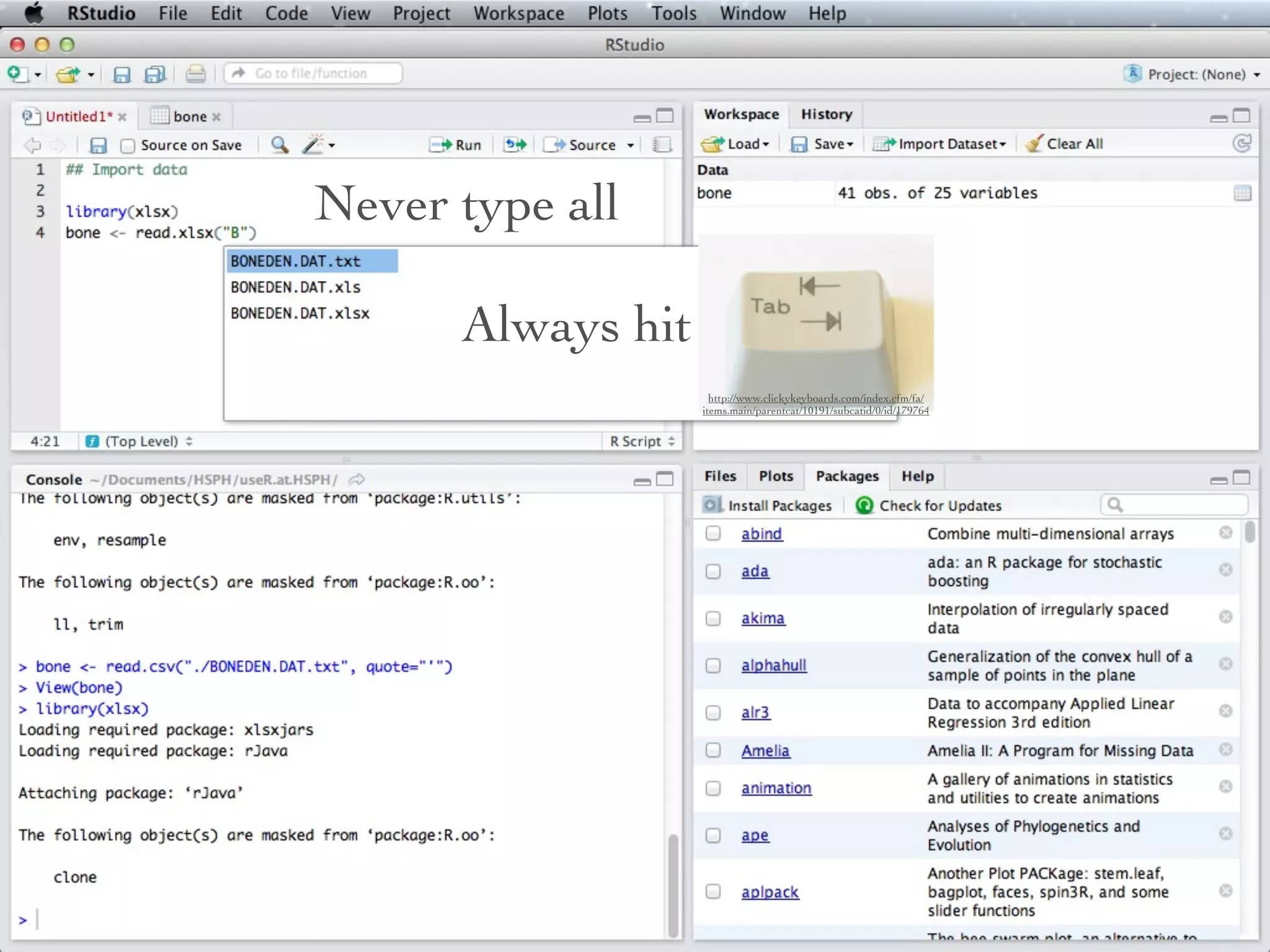Click the re-run previous region icon
Viewport: 1270px width, 952px height.
point(515,144)
